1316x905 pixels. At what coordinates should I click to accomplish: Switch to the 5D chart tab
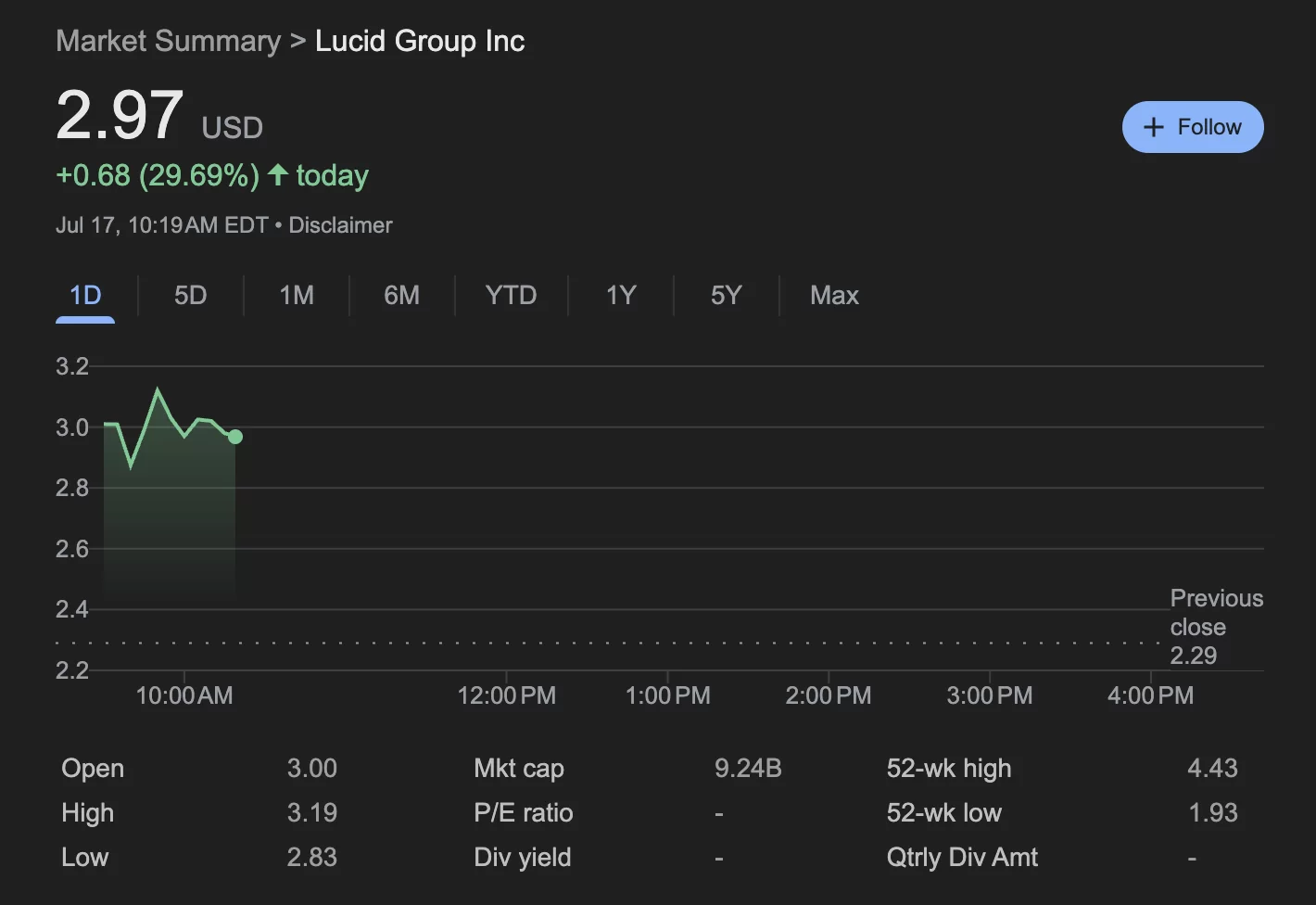pos(190,295)
